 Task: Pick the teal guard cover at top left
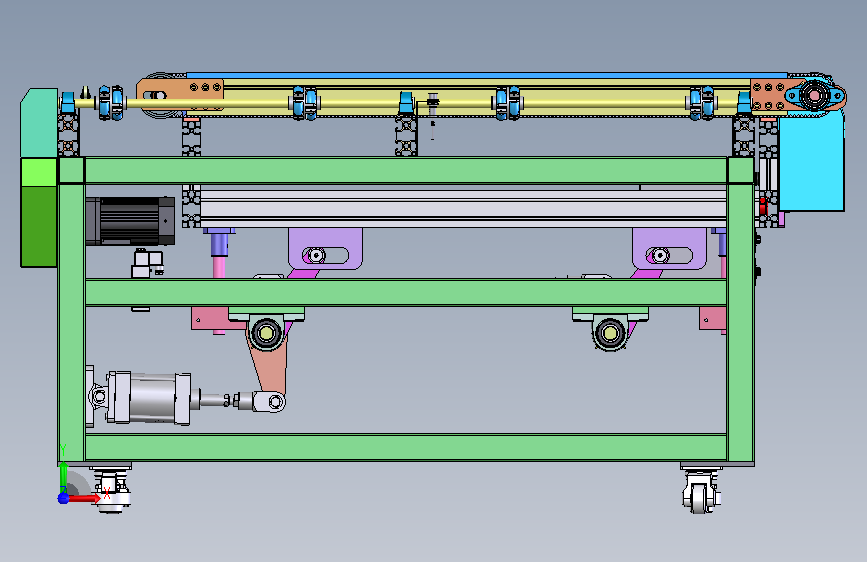[x=39, y=123]
